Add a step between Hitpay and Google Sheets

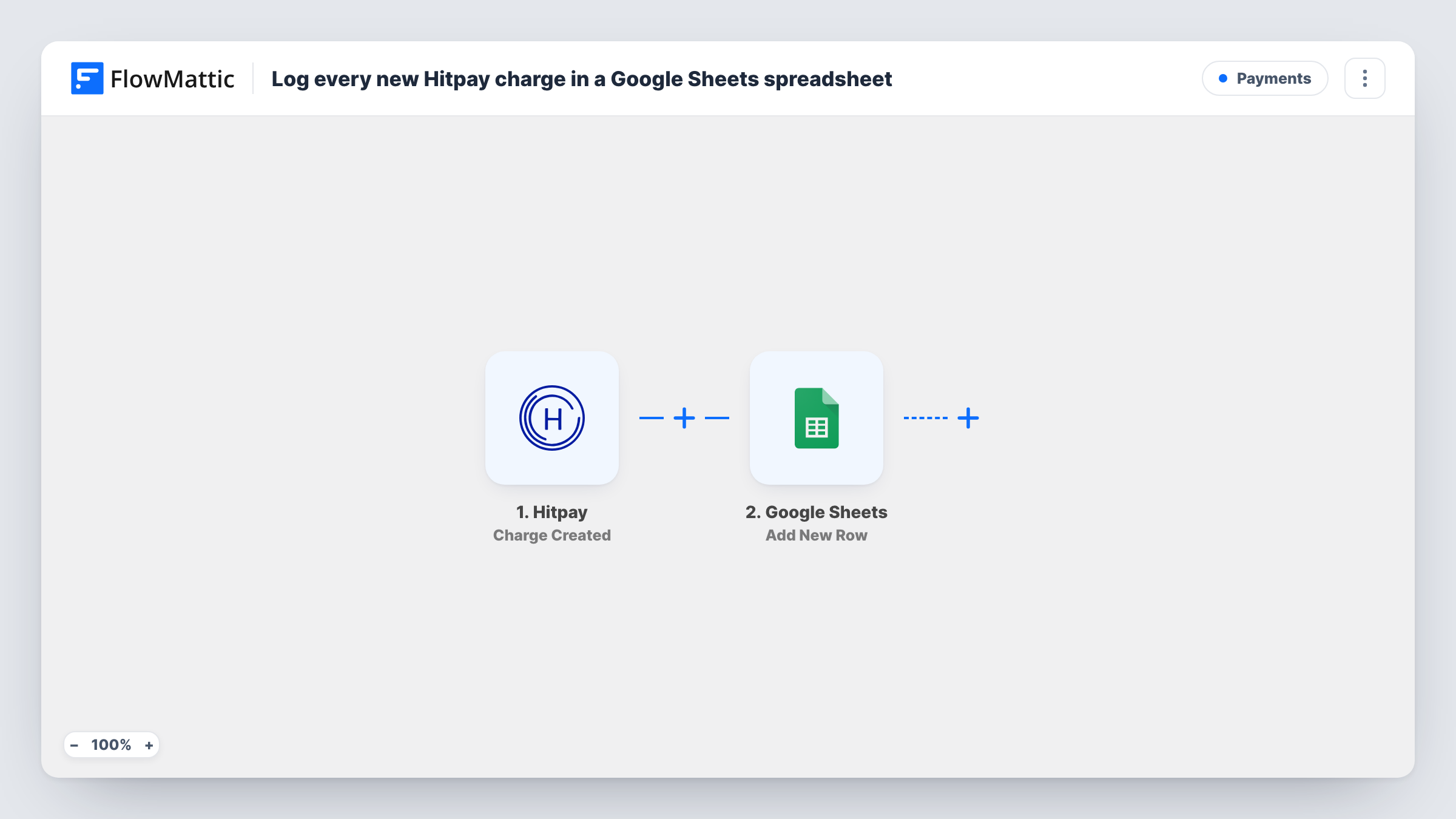[x=684, y=418]
